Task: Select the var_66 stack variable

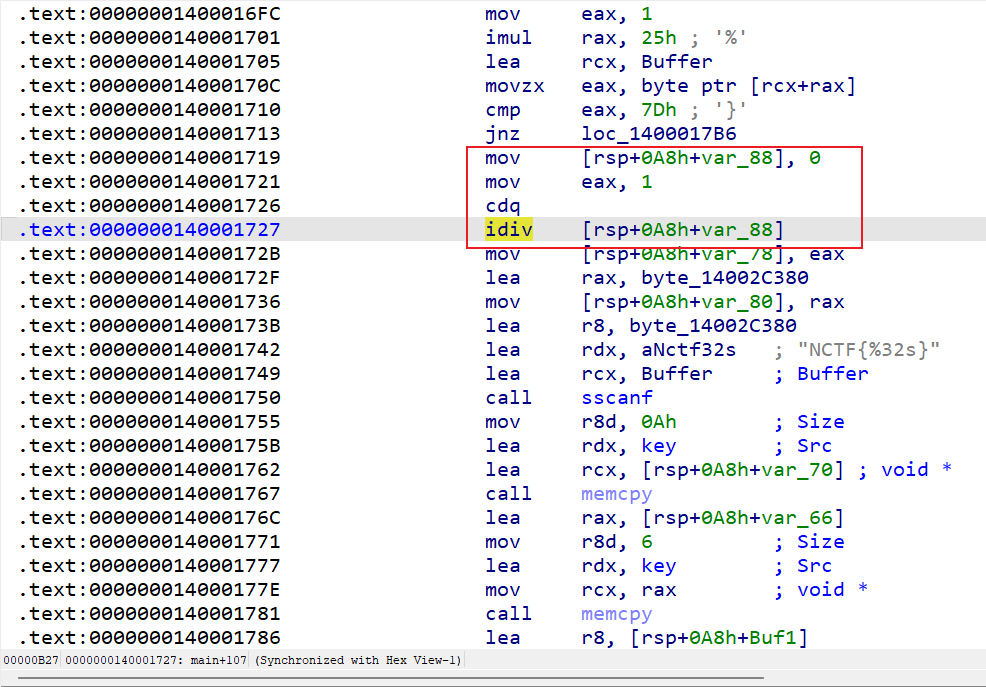Action: 803,518
